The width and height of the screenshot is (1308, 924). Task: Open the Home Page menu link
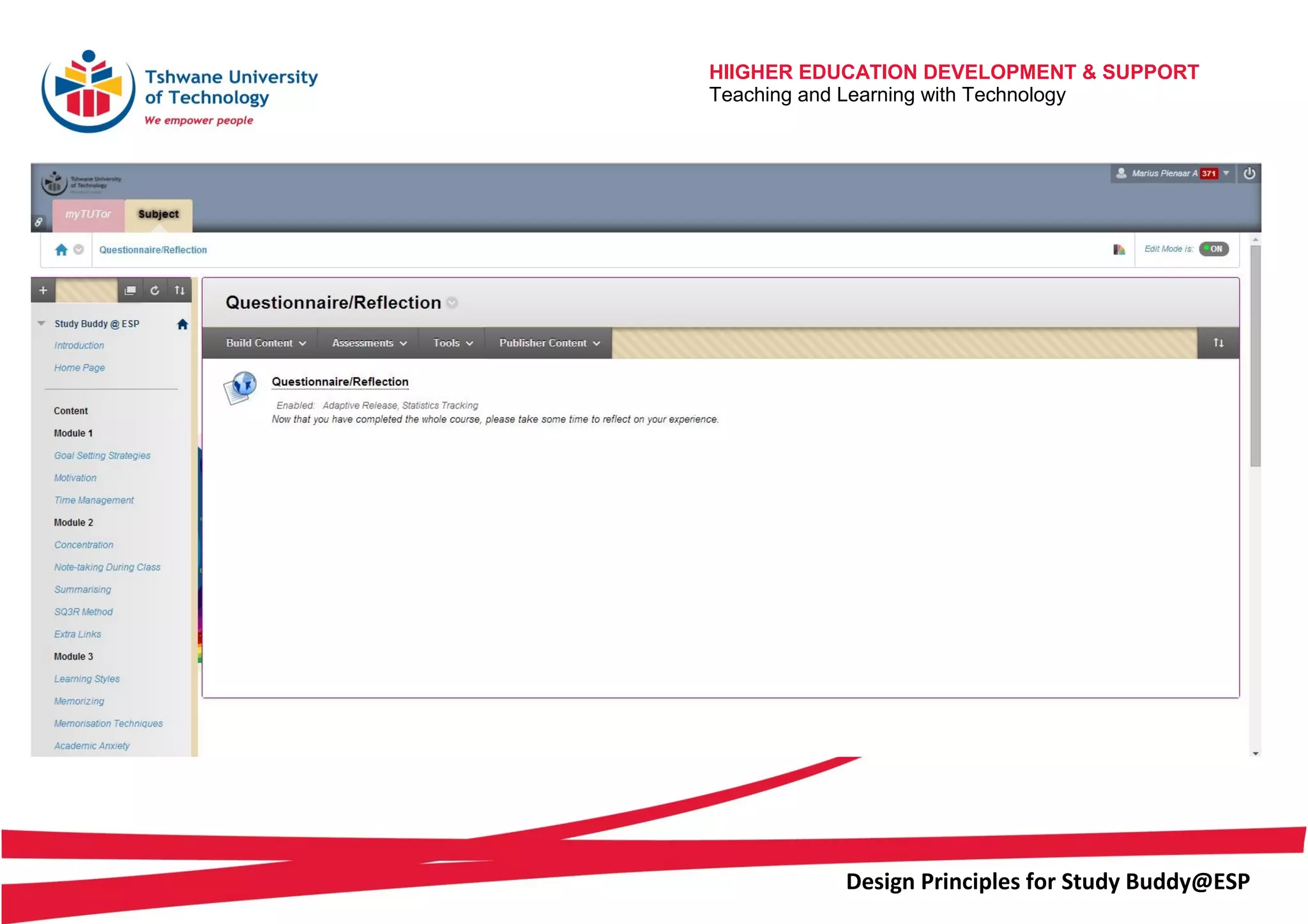[79, 368]
